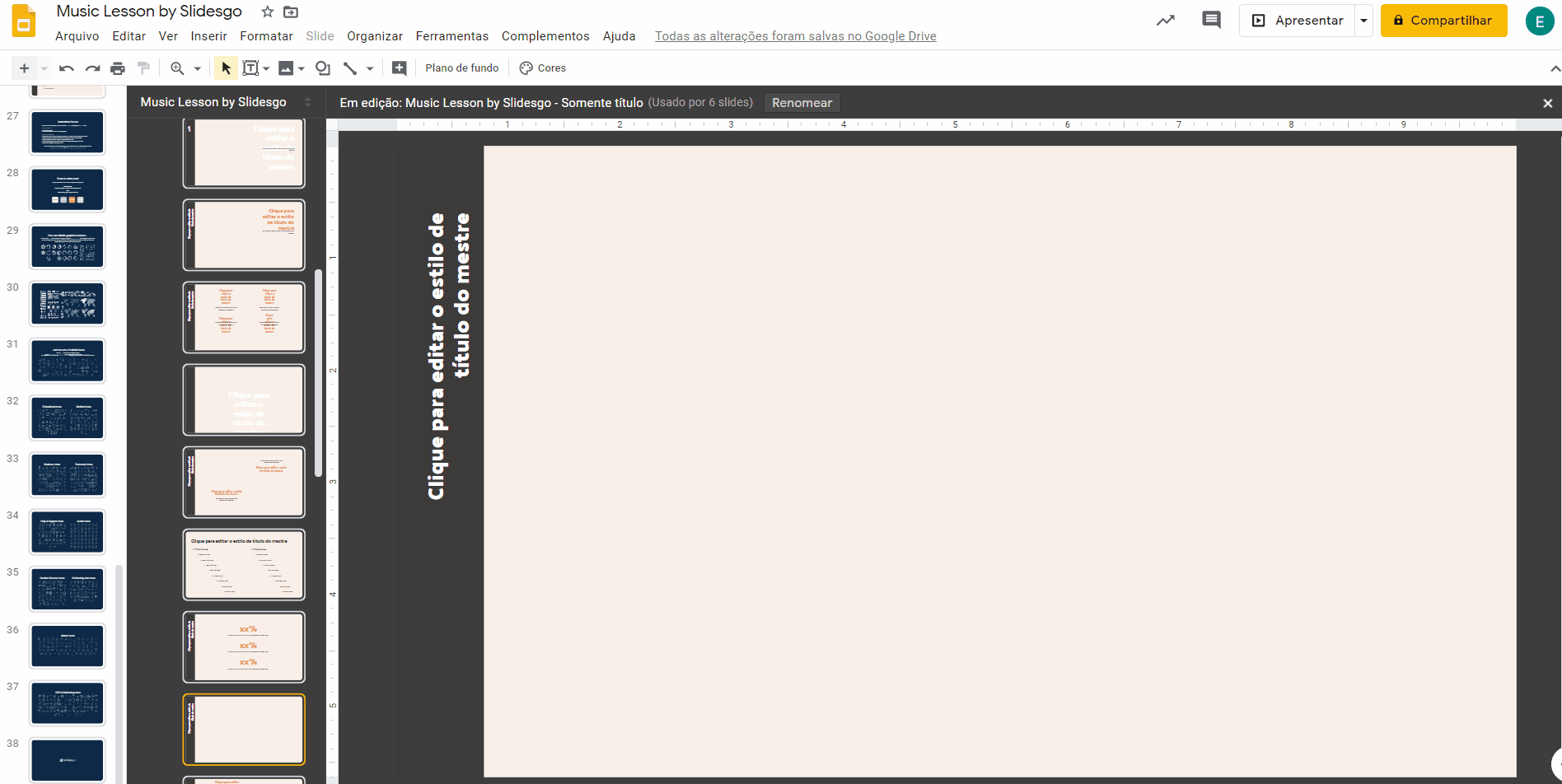
Task: Select slide 38 thumbnail
Action: click(68, 760)
